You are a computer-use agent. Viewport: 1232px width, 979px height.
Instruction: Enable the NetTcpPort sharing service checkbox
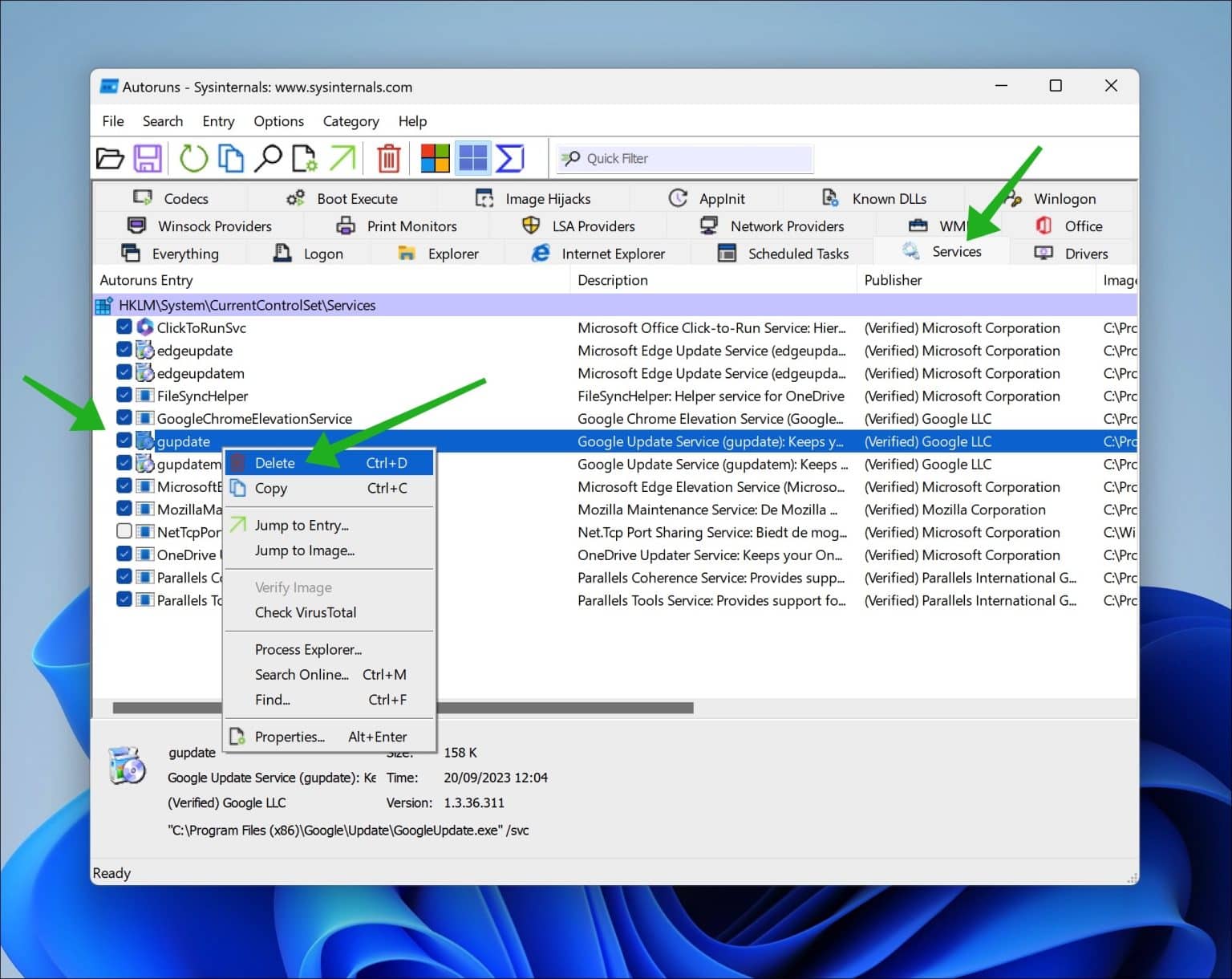[x=124, y=531]
